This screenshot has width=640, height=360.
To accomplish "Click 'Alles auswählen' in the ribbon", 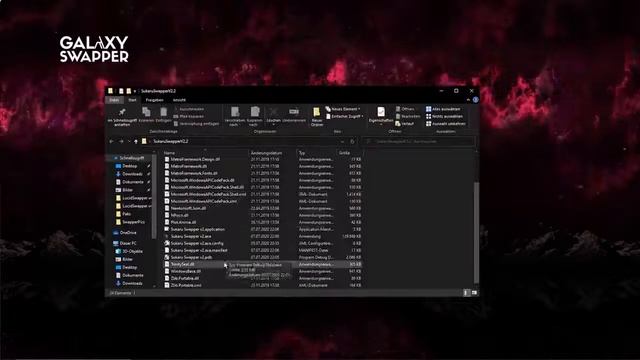I will pos(443,109).
